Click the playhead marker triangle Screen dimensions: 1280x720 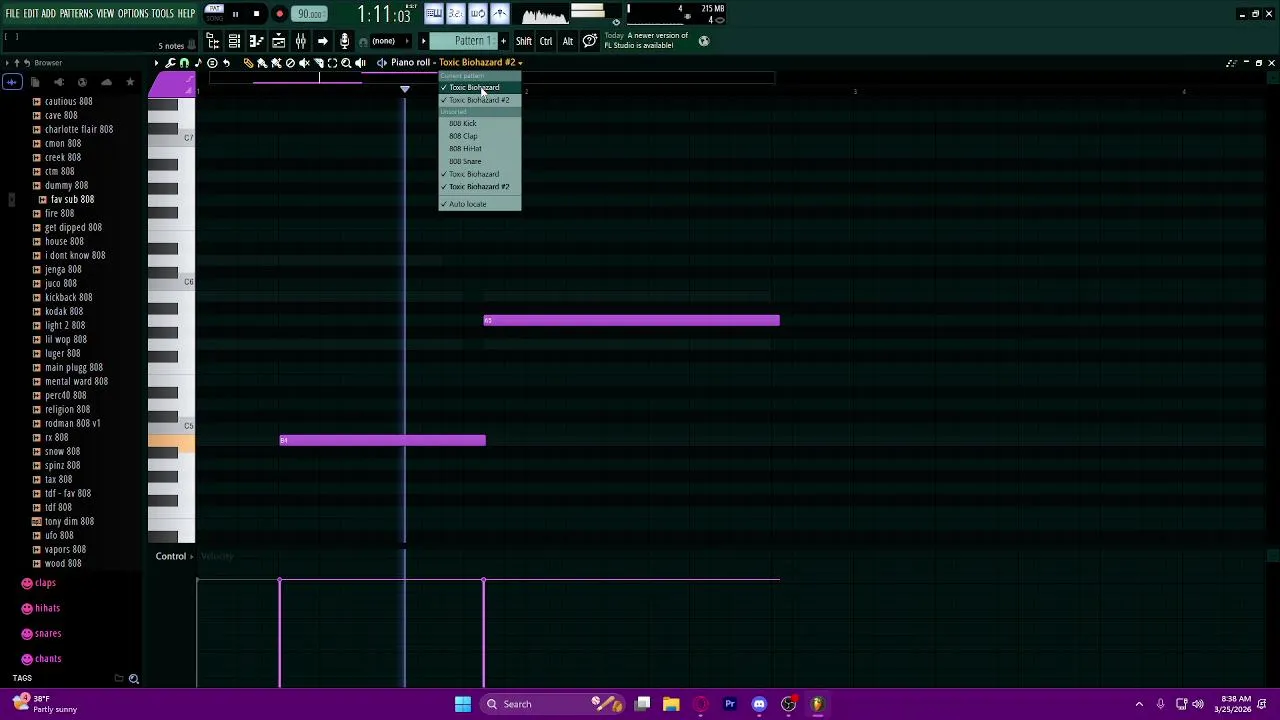pos(404,90)
